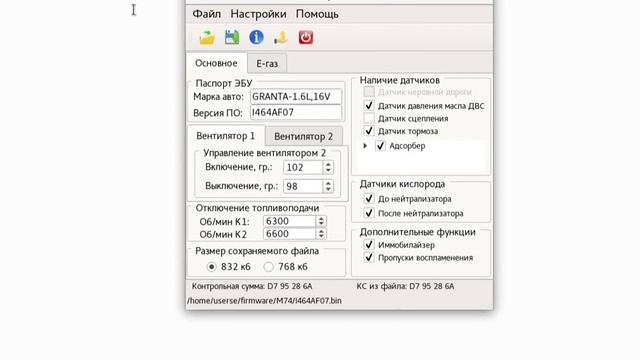This screenshot has width=640, height=360.
Task: Open the Помощь menu
Action: pos(317,14)
